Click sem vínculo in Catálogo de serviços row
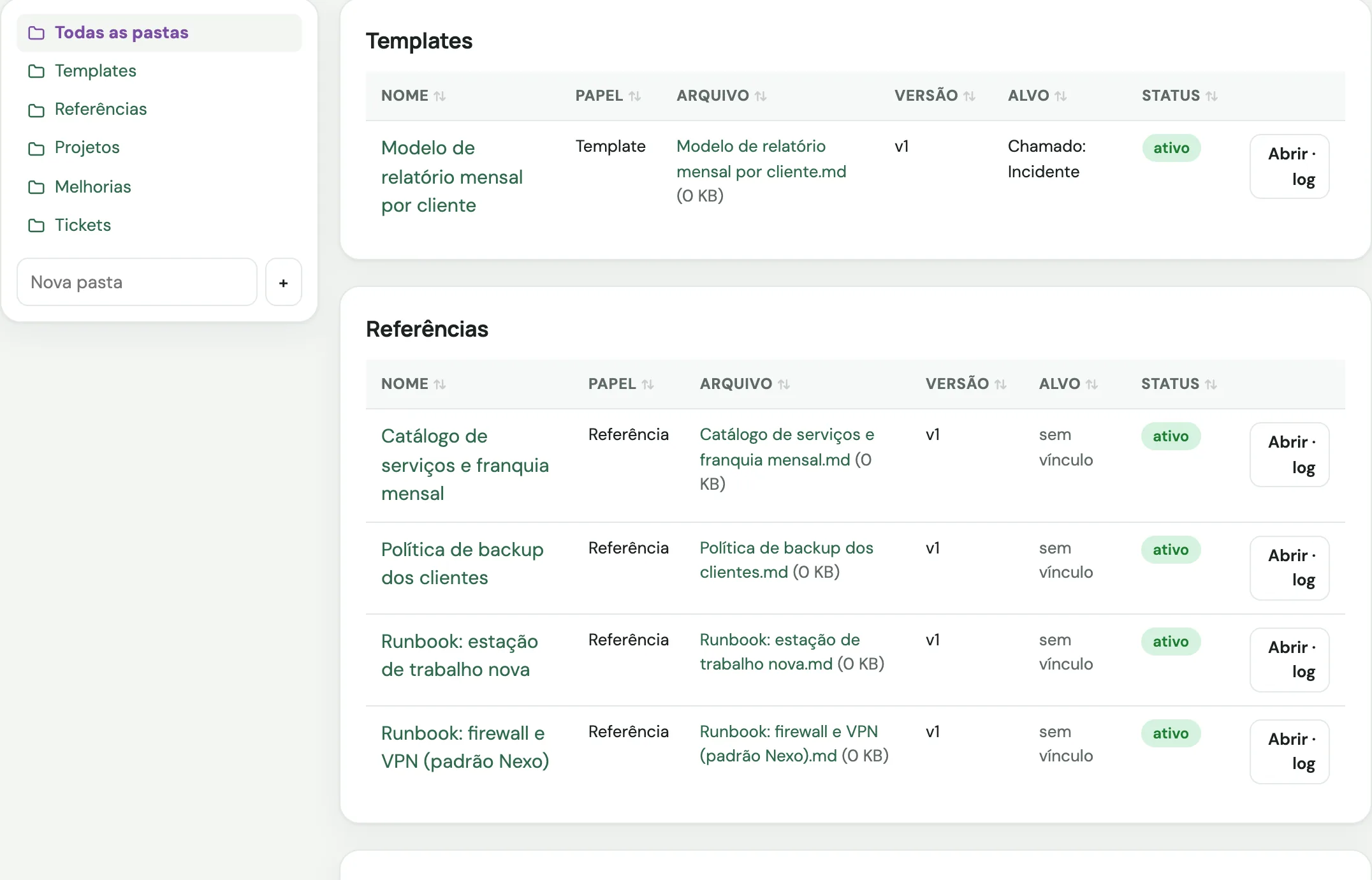Viewport: 1372px width, 880px height. click(x=1066, y=447)
